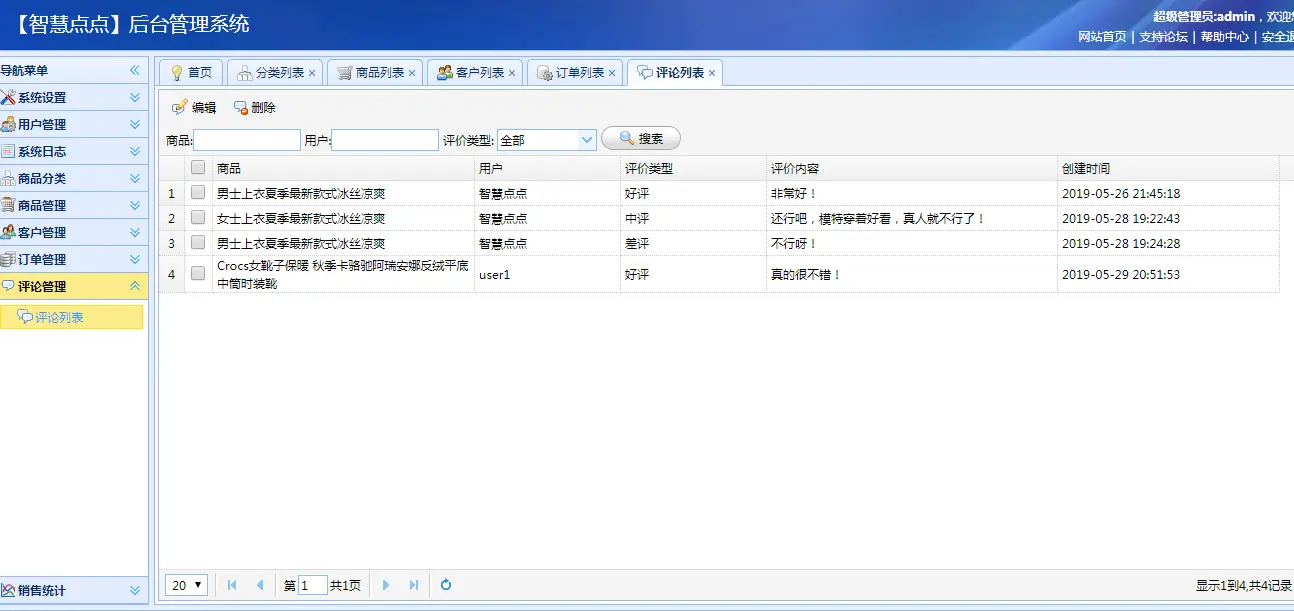
Task: Go to next page in pager
Action: pos(386,585)
